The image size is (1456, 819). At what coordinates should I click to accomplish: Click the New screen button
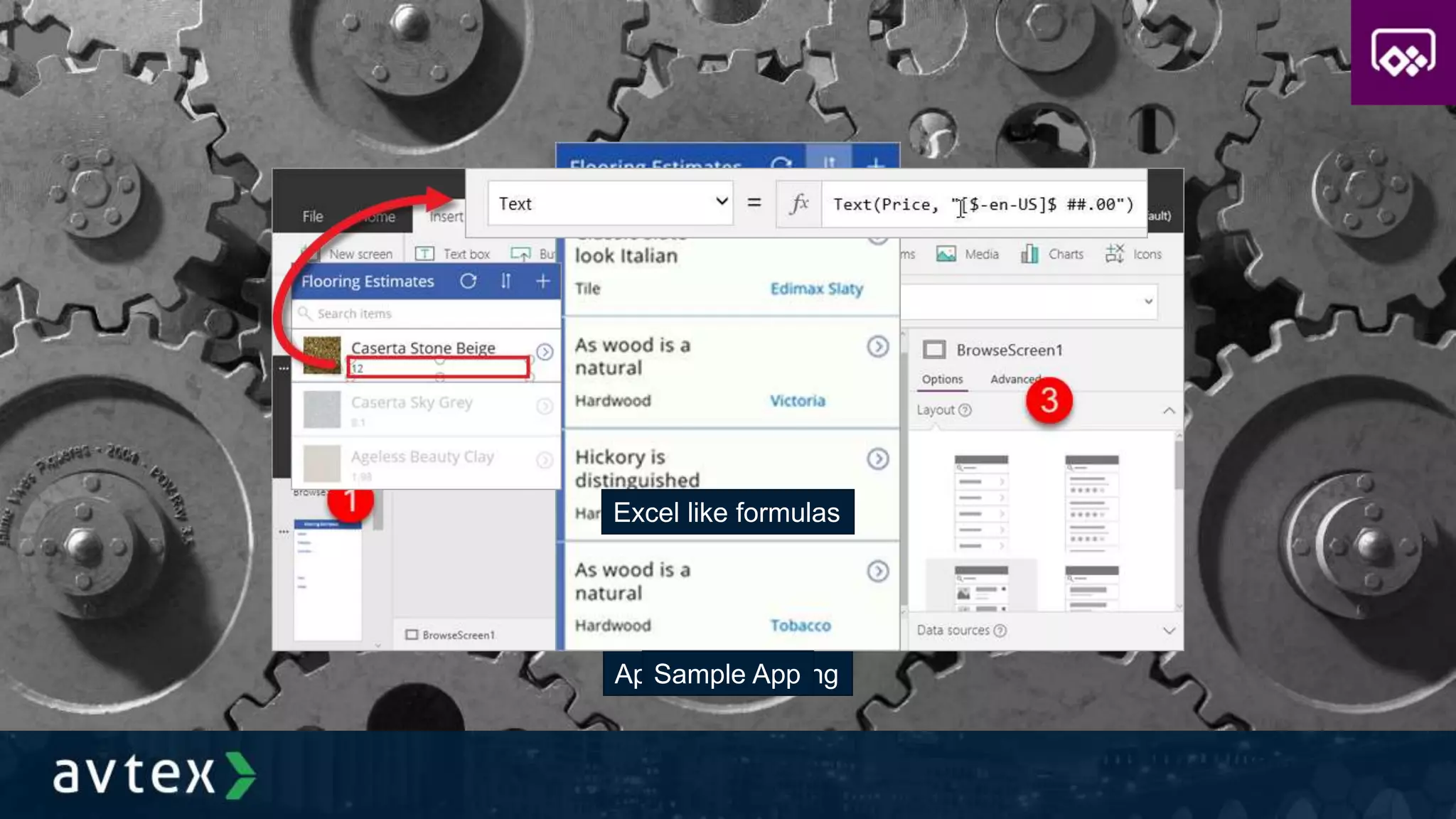coord(348,254)
